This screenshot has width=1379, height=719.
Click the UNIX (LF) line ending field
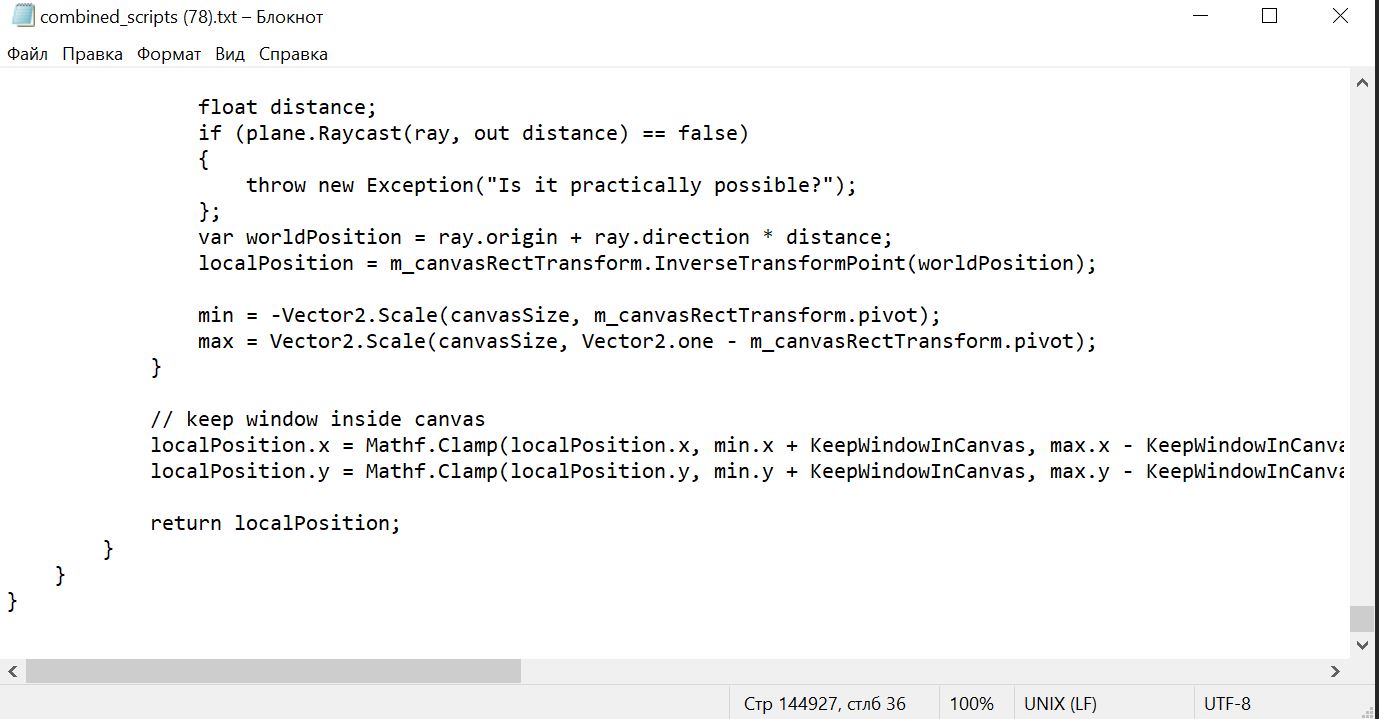tap(1060, 704)
